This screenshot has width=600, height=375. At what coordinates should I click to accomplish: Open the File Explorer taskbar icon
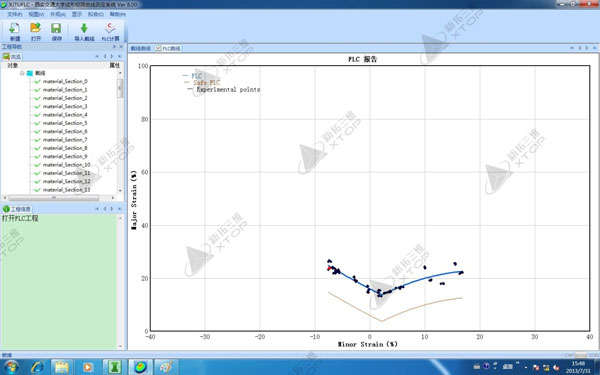click(x=62, y=367)
